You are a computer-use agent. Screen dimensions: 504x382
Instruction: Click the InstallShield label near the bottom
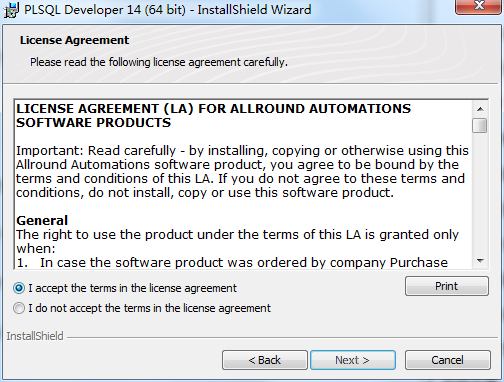coord(35,336)
